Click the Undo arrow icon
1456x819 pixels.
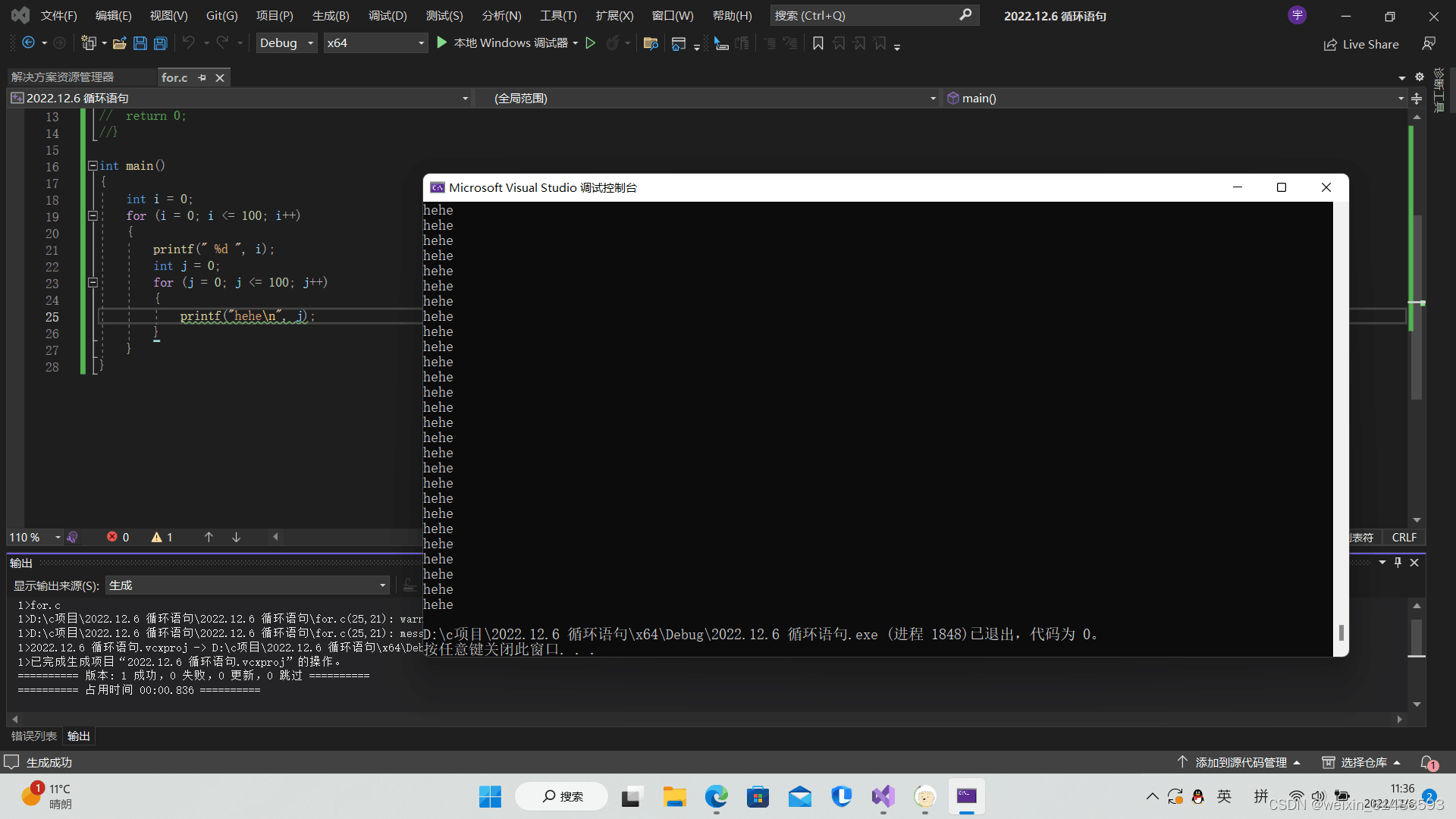tap(189, 43)
